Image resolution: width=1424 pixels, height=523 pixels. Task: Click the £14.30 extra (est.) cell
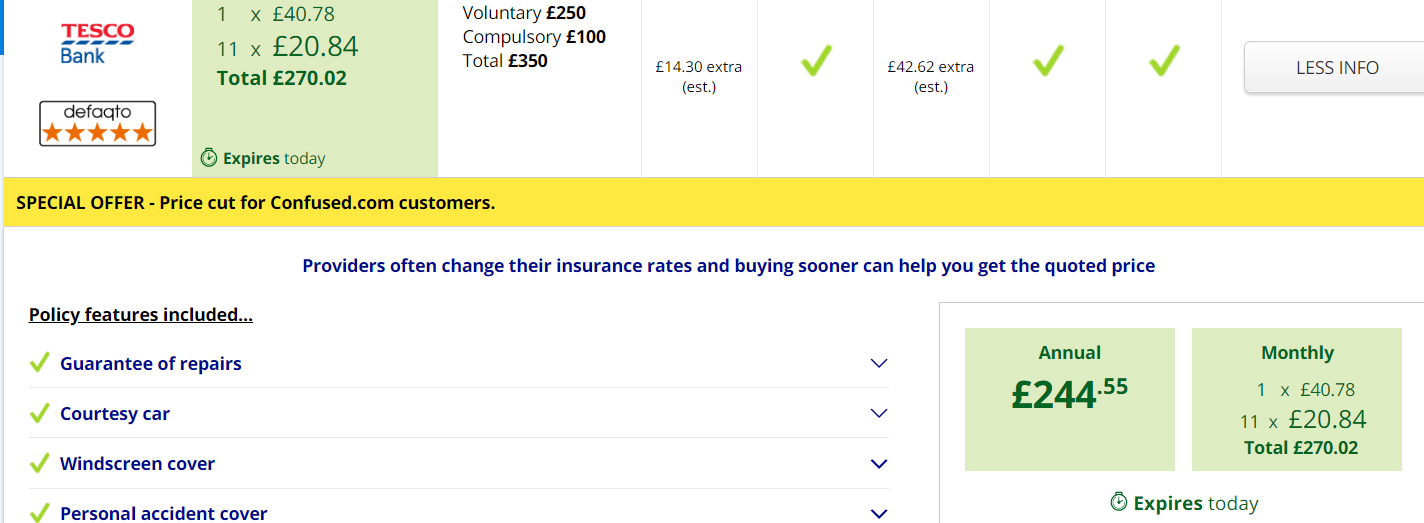point(699,77)
